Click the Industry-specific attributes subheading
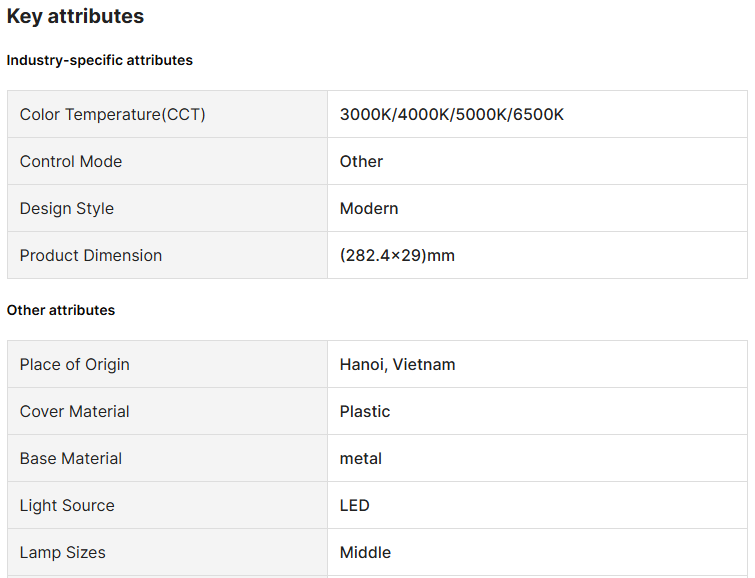Image resolution: width=755 pixels, height=578 pixels. click(99, 60)
